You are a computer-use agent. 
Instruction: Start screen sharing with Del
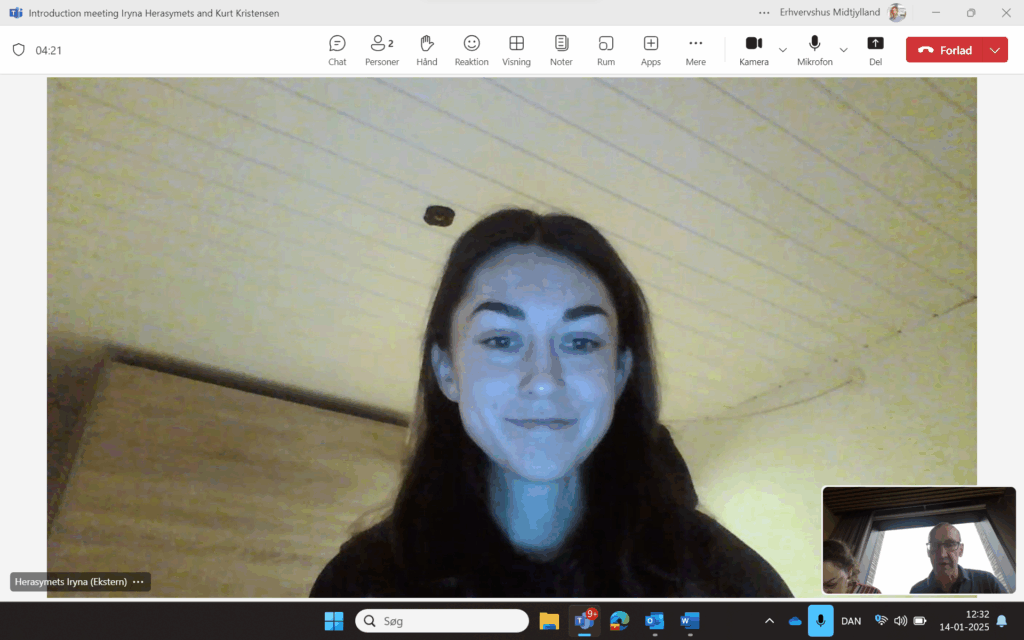click(875, 48)
